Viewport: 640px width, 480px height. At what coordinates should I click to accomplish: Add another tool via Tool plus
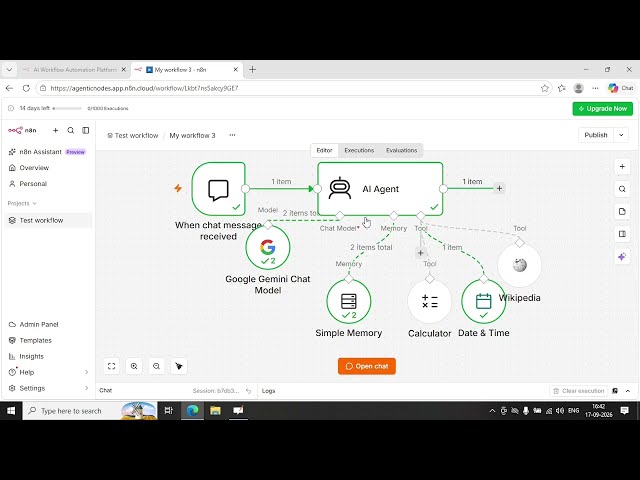coord(420,253)
